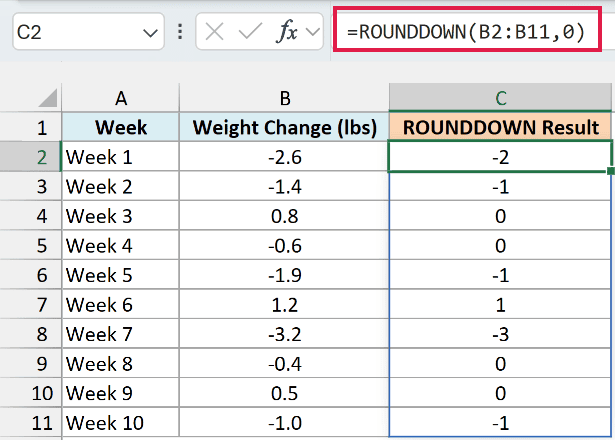This screenshot has width=615, height=440.
Task: Select row 11 header
Action: tap(31, 422)
